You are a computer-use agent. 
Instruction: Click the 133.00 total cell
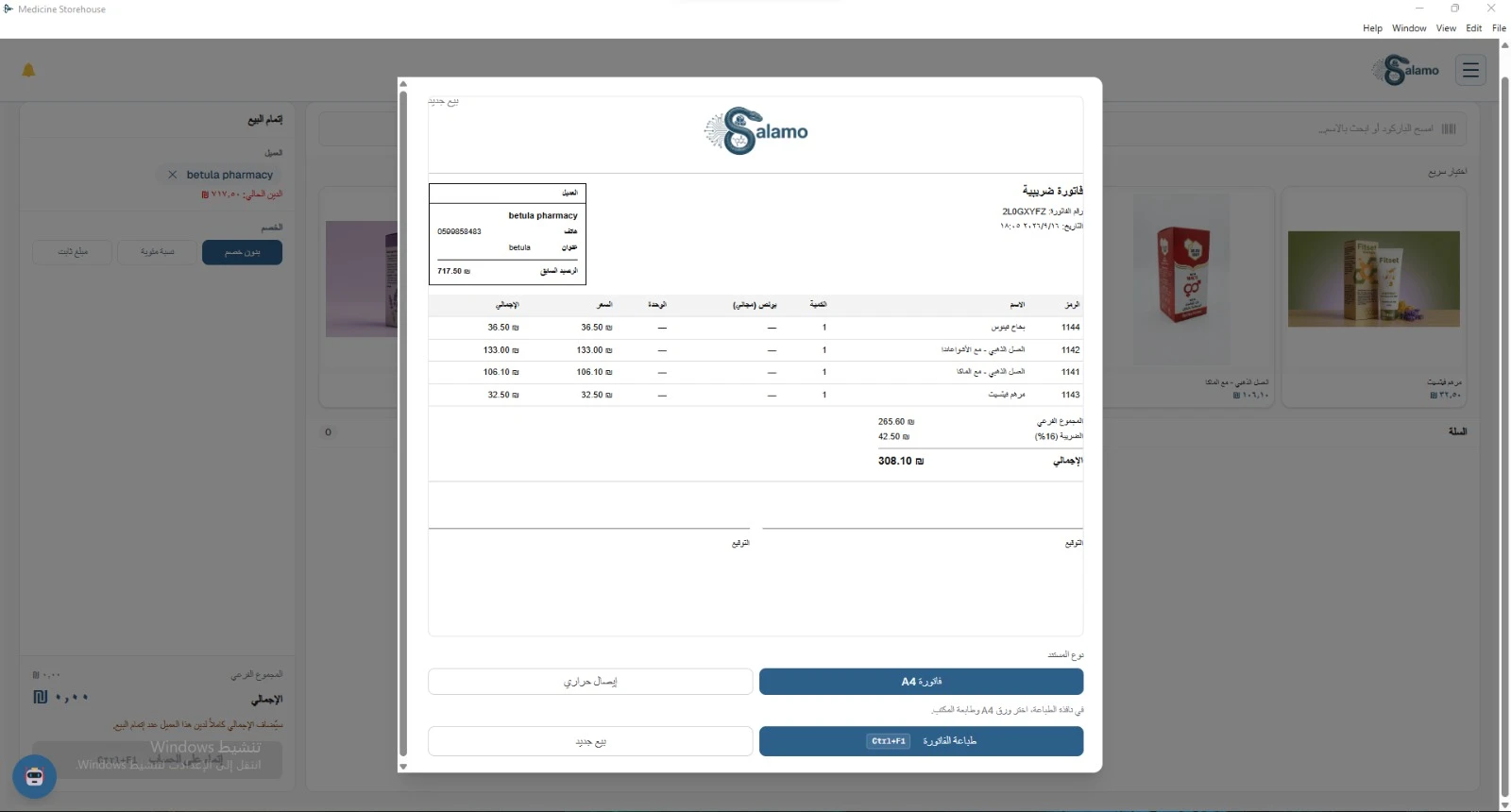click(501, 350)
